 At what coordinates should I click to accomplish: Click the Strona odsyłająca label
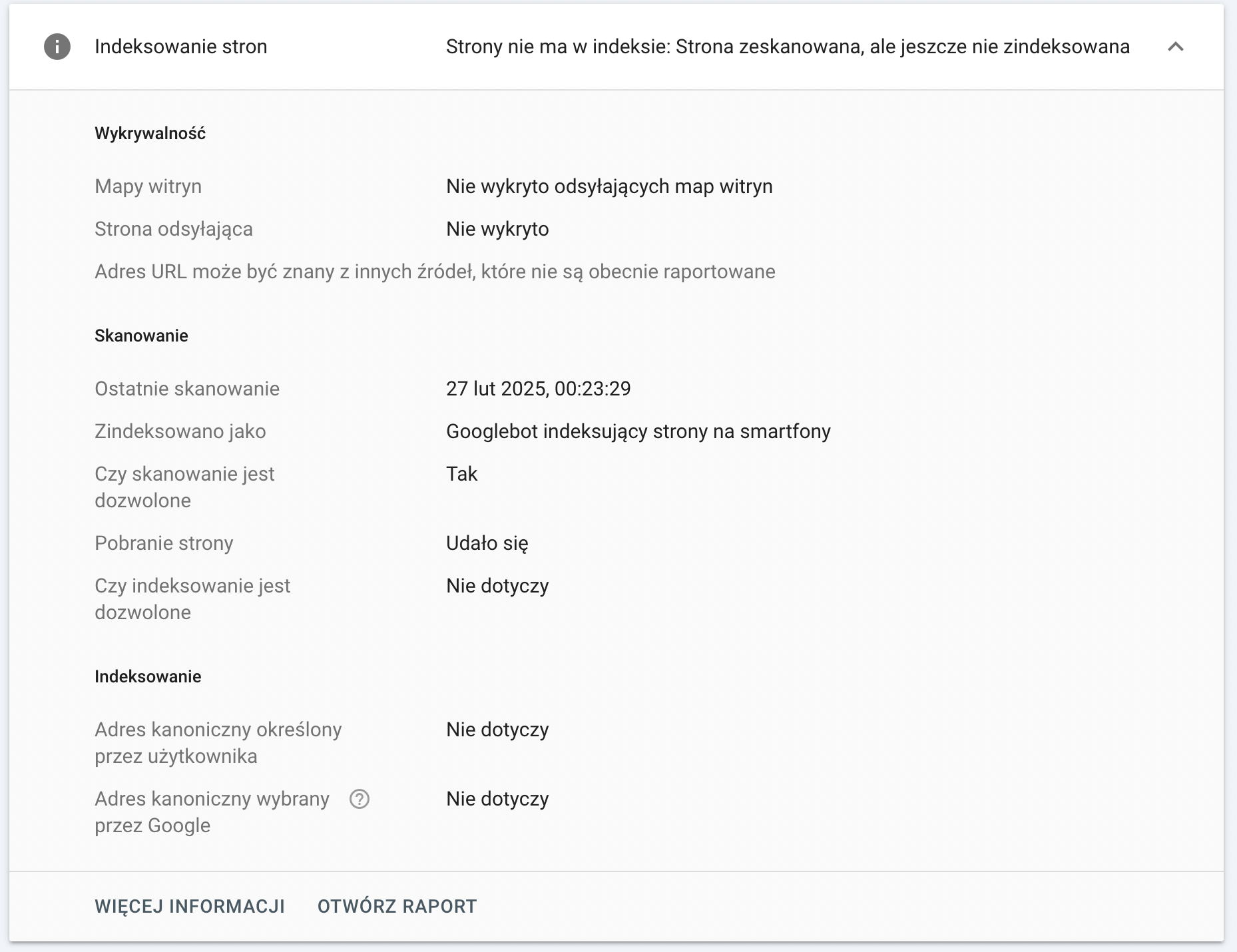(x=174, y=228)
